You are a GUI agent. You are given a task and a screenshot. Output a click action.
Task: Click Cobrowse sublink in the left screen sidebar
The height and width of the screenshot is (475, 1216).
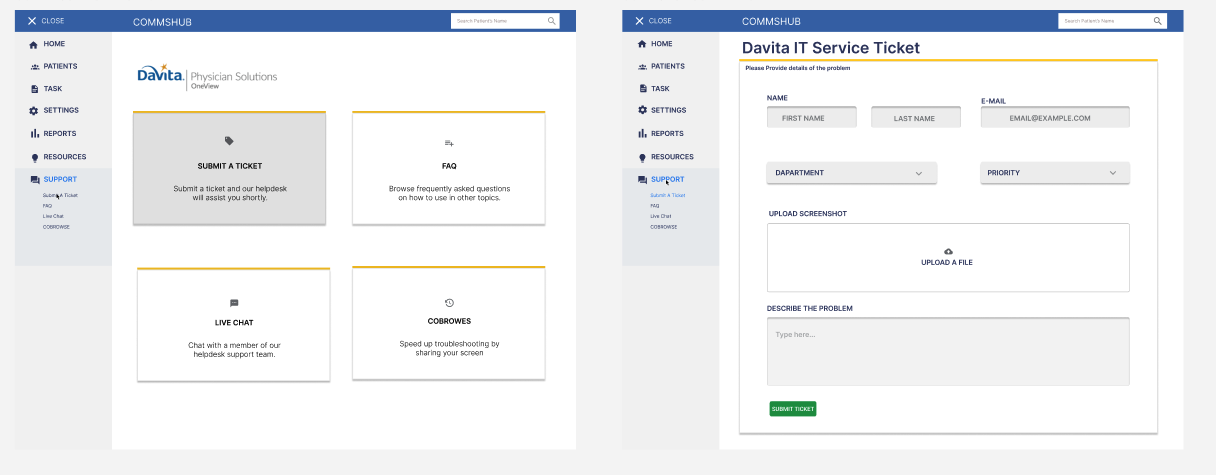[56, 227]
